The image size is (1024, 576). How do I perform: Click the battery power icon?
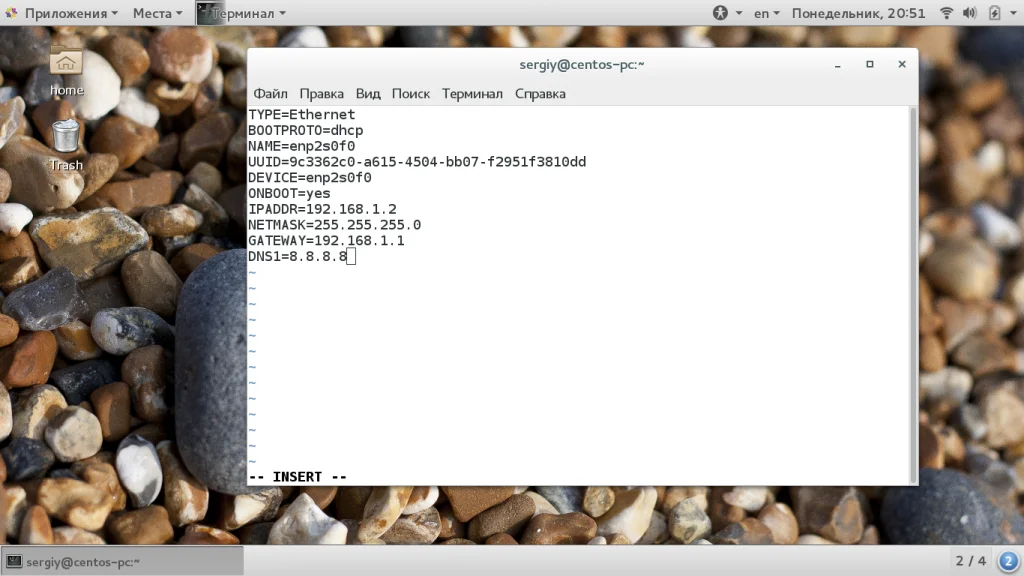pos(994,12)
